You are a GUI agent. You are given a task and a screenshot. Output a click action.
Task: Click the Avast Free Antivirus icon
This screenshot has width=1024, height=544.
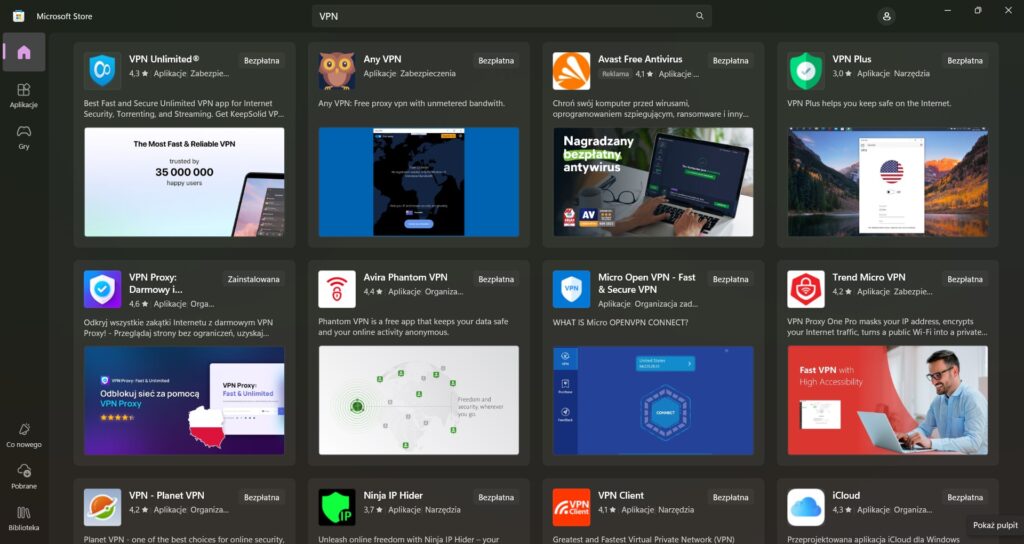pos(571,71)
